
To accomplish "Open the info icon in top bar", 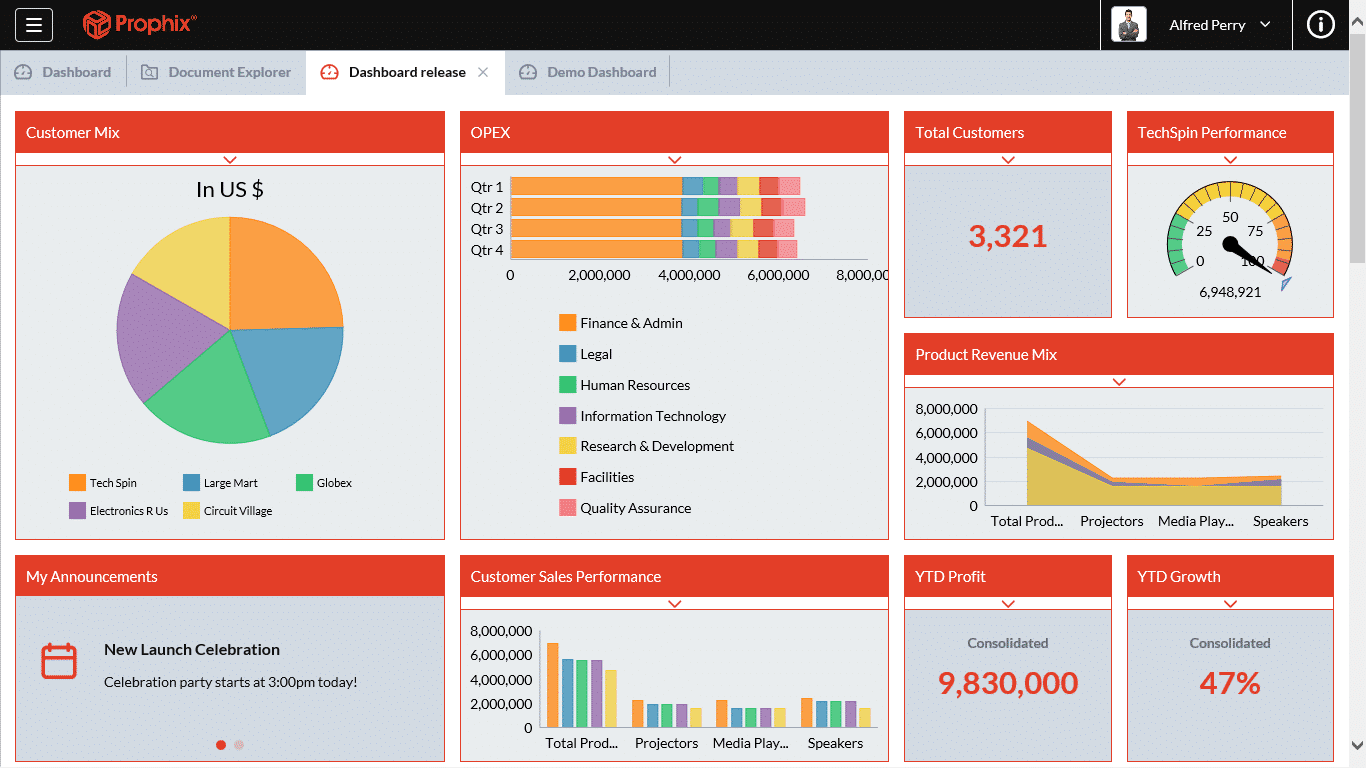I will tap(1320, 25).
